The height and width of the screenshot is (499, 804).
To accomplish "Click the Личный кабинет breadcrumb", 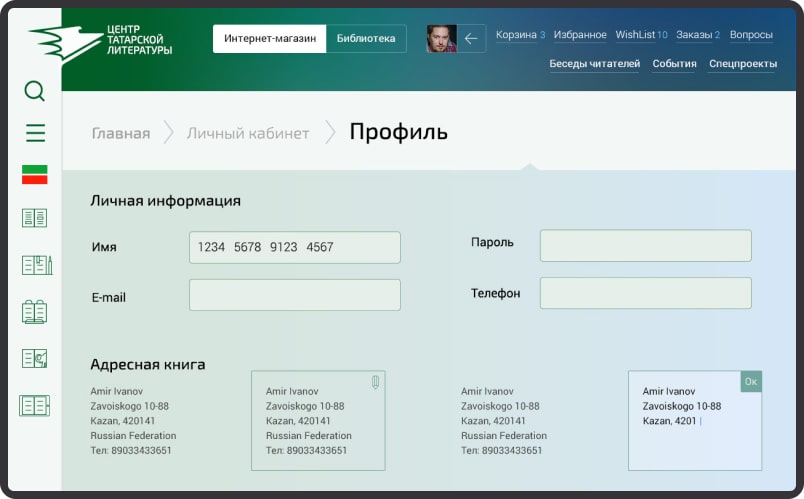I will [248, 133].
